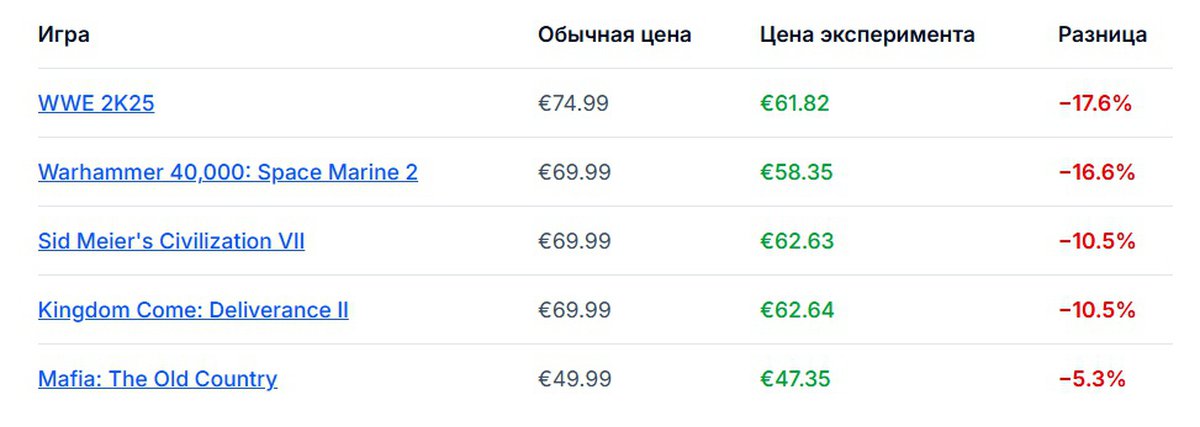
Task: Select the −16.6% difference value
Action: tap(1096, 172)
